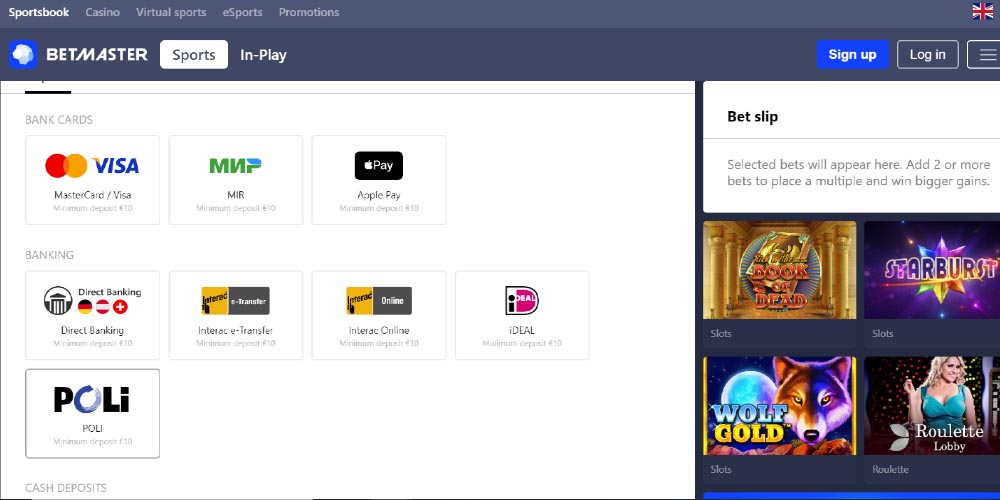Choose Interac e-Transfer deposit method

[x=235, y=315]
